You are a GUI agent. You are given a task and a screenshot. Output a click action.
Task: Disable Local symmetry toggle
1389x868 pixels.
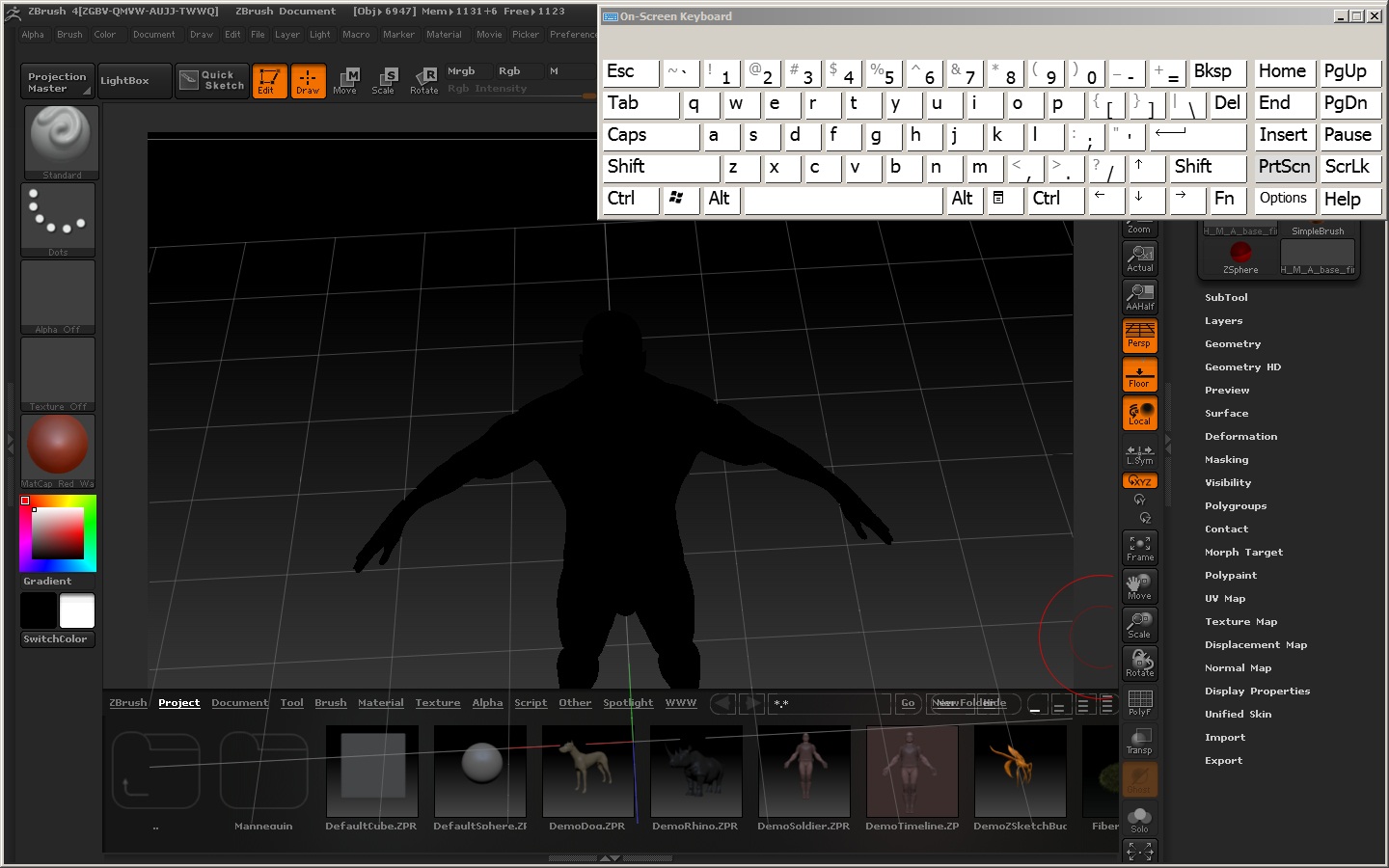coord(1139,414)
